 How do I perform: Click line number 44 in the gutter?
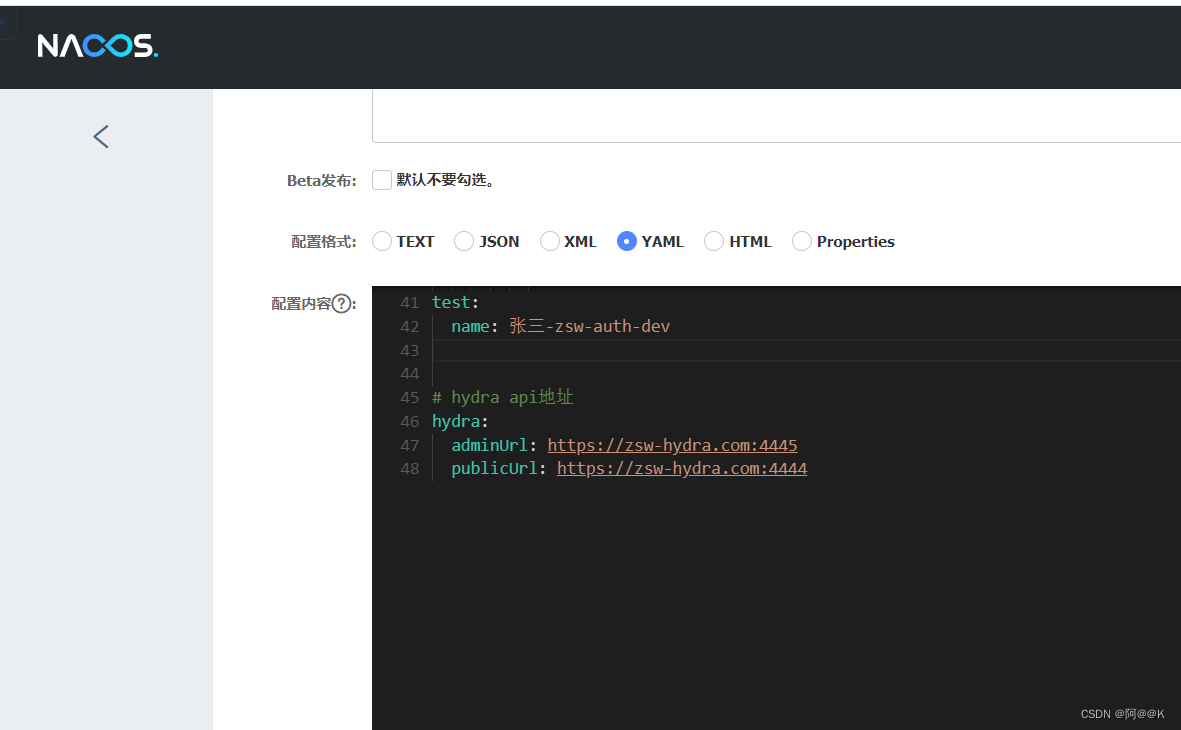[x=409, y=374]
